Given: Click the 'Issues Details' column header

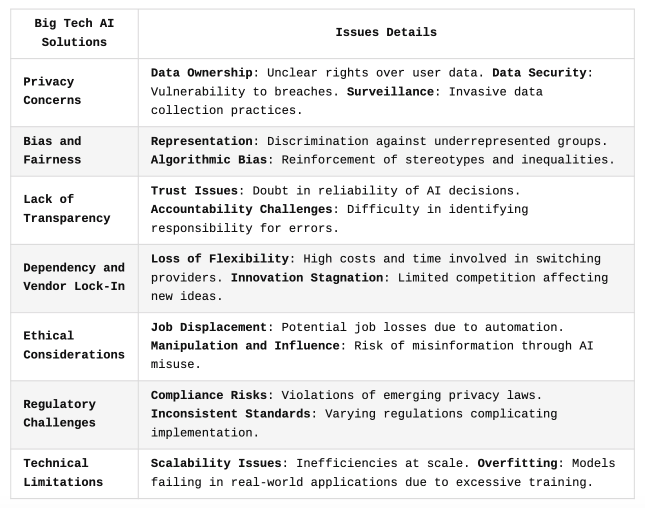Looking at the screenshot, I should (386, 33).
